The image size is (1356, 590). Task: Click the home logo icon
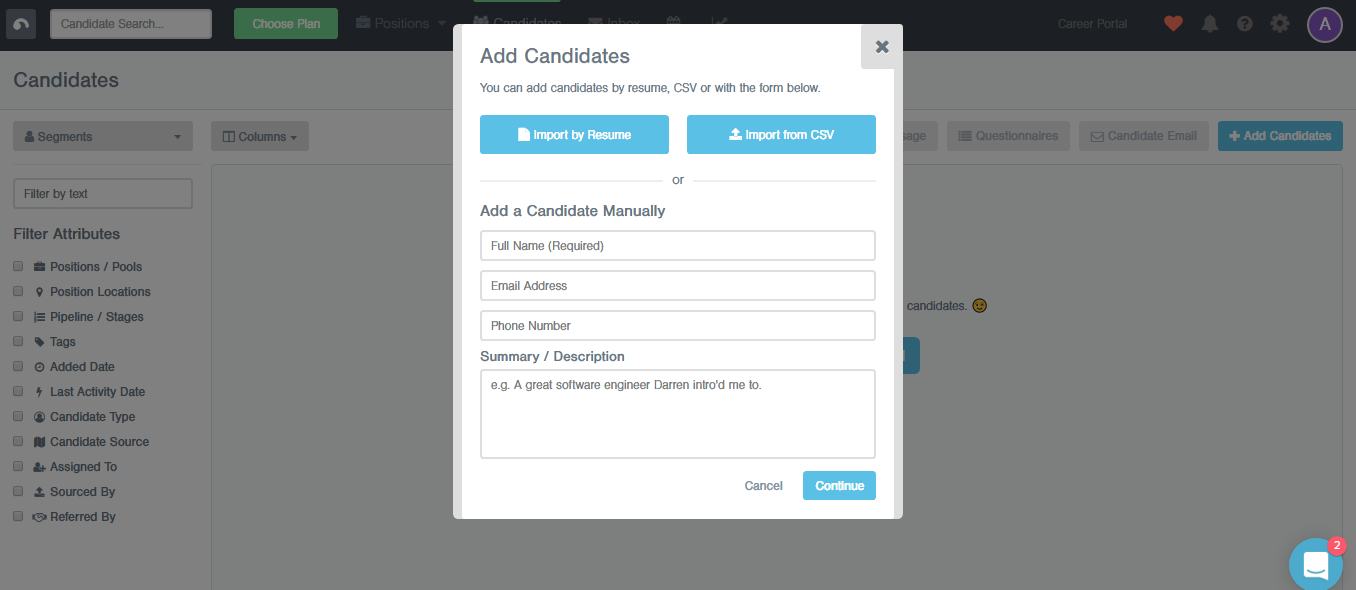[21, 24]
